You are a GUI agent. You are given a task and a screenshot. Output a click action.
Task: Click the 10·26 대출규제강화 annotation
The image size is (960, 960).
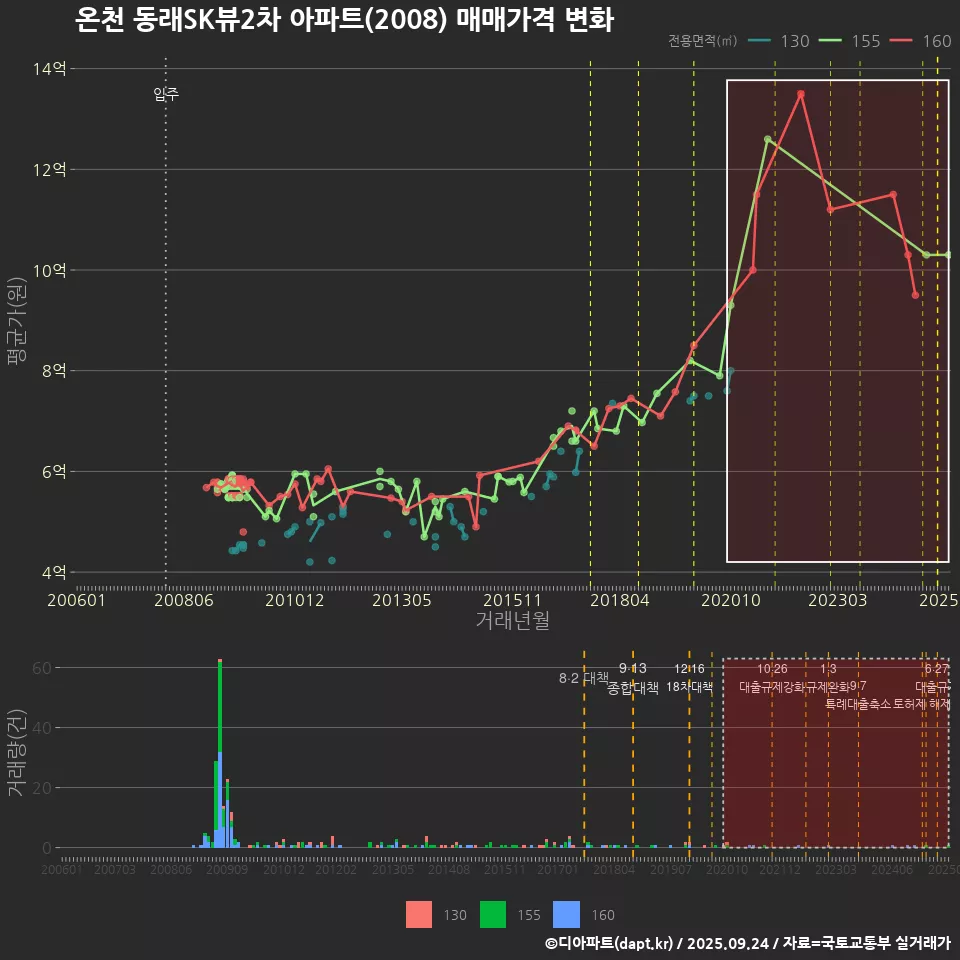(772, 679)
